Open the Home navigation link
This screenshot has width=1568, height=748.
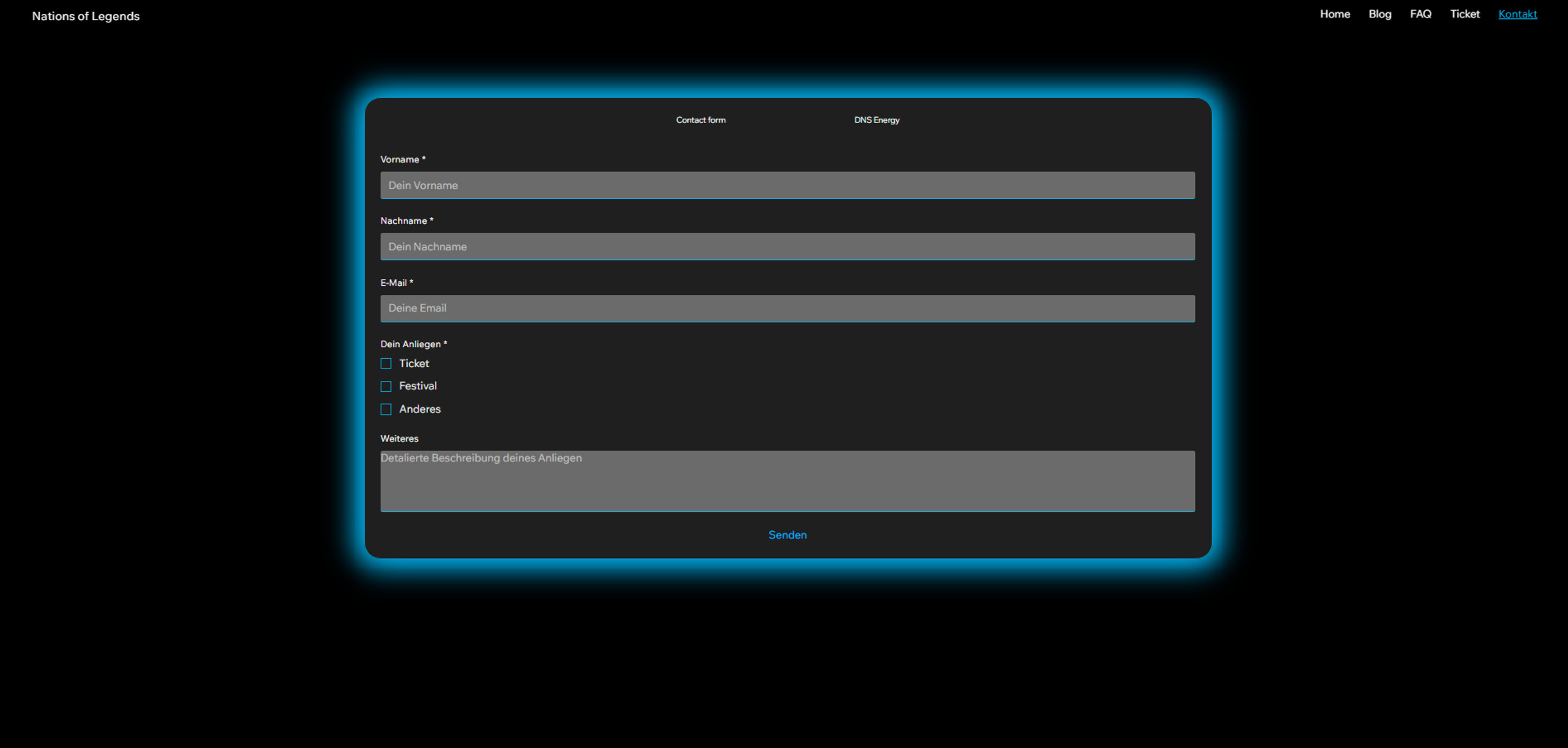pyautogui.click(x=1335, y=14)
